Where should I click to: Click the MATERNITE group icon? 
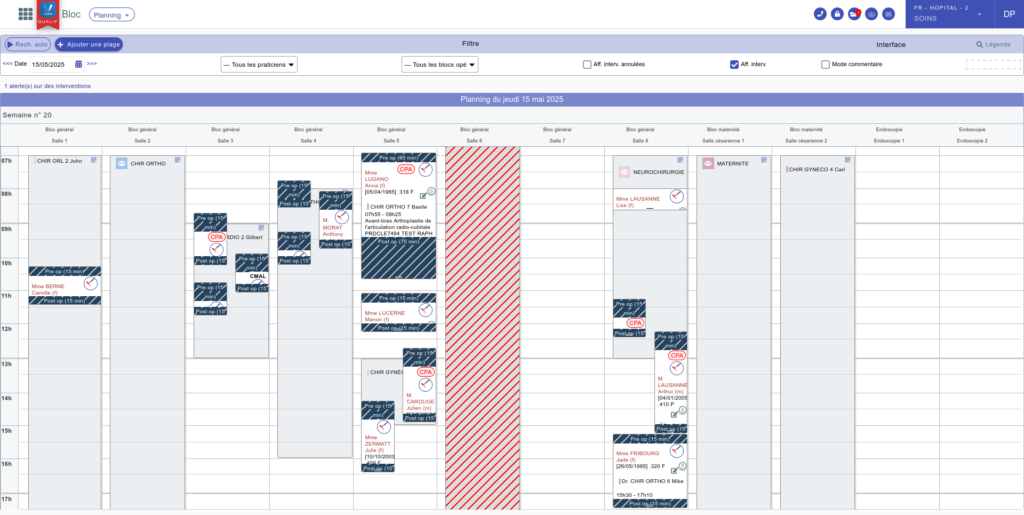coord(707,163)
